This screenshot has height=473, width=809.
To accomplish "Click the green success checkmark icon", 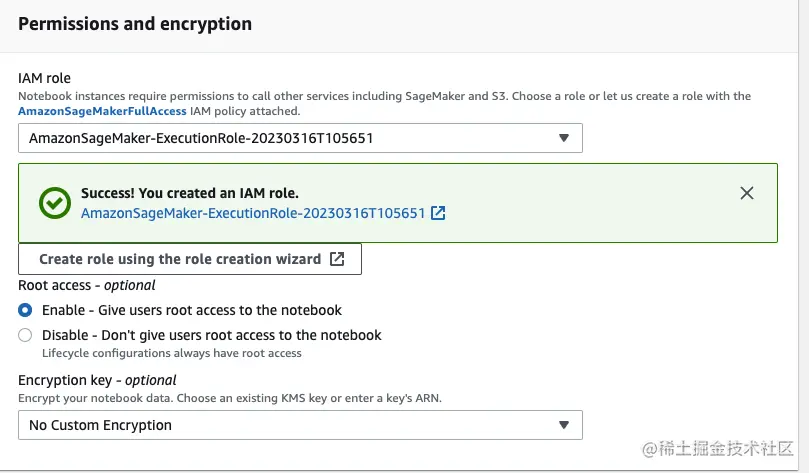I will (x=54, y=203).
